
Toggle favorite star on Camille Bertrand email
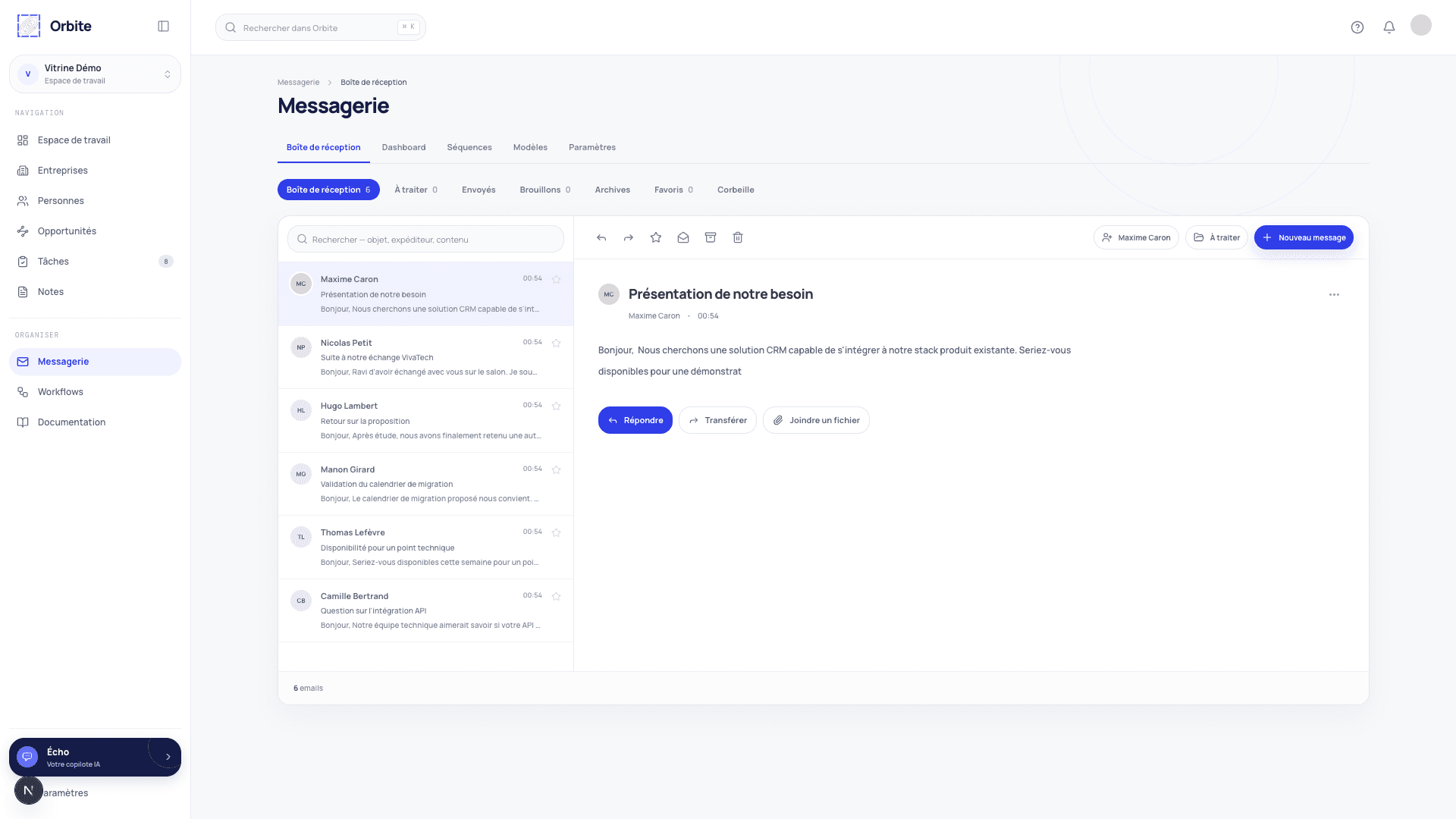(557, 596)
